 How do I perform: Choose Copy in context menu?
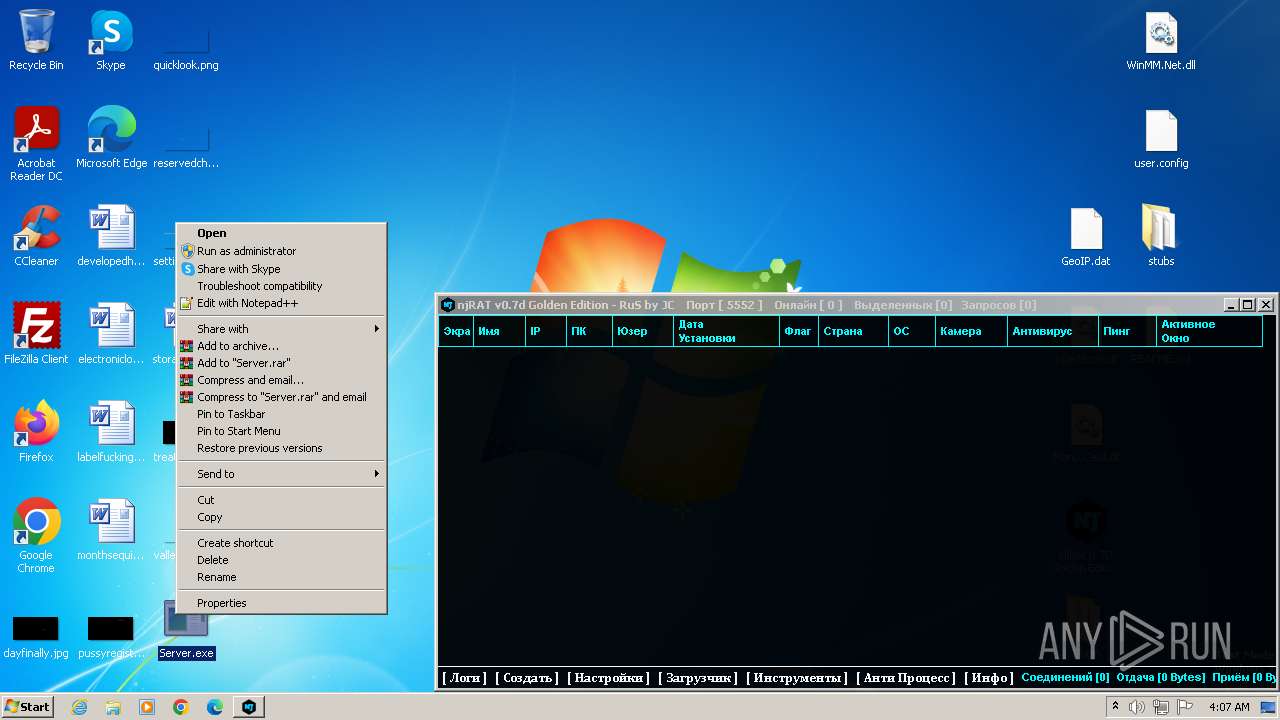tap(281, 517)
